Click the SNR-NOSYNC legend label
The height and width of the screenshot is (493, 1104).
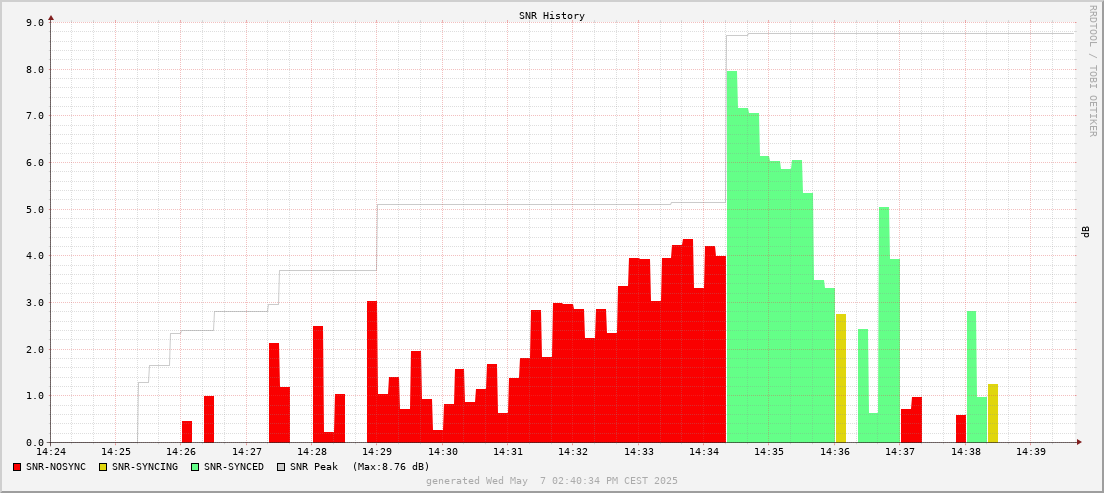pyautogui.click(x=56, y=467)
